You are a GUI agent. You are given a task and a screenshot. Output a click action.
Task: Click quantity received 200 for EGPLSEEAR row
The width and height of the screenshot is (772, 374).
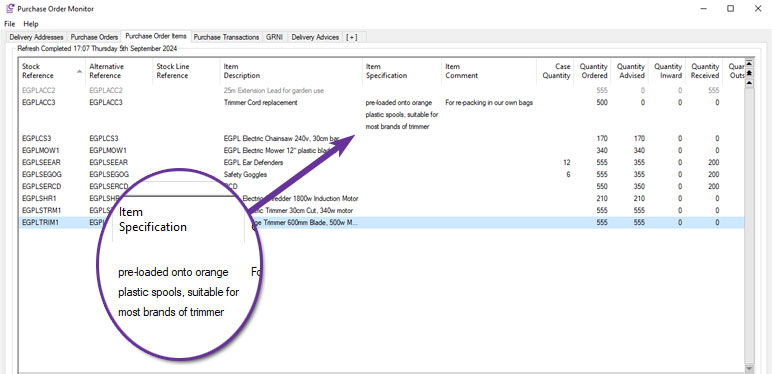pos(713,162)
